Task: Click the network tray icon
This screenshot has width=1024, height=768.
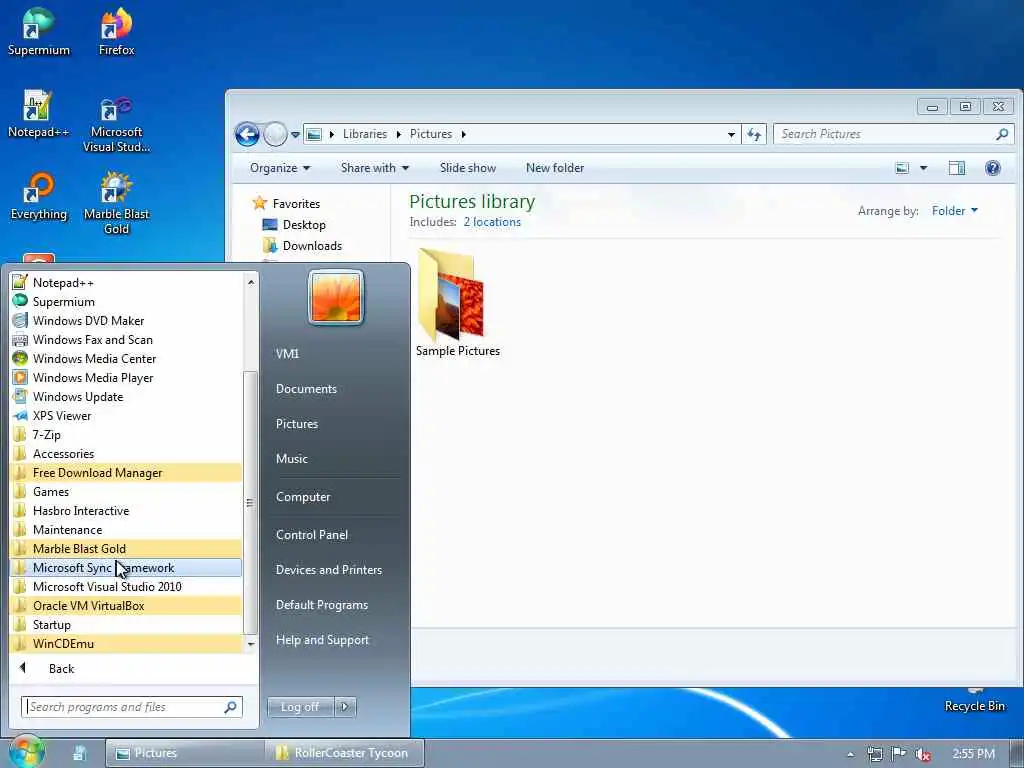Action: (875, 754)
